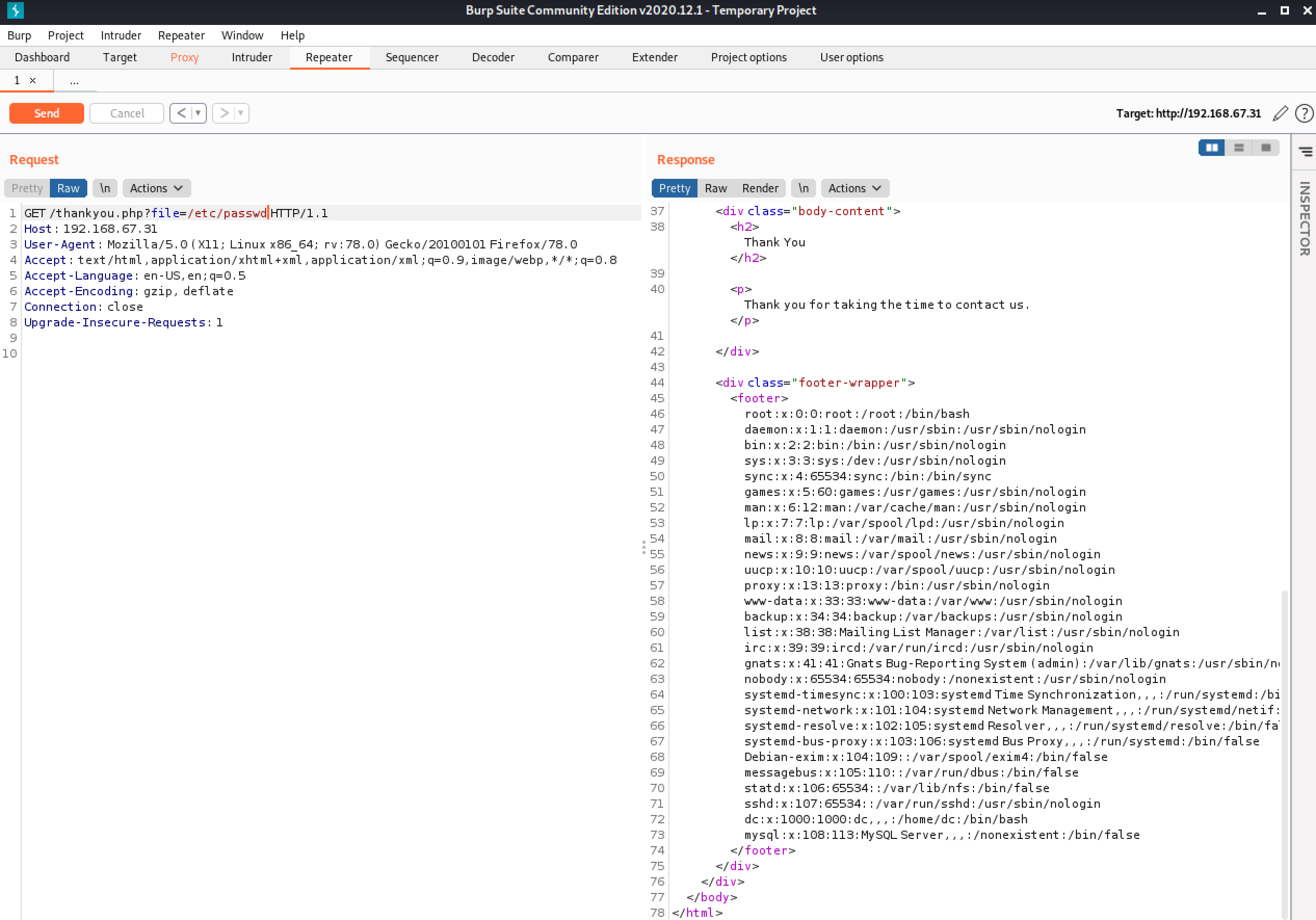
Task: Add a new Repeater tab with ...
Action: 74,81
